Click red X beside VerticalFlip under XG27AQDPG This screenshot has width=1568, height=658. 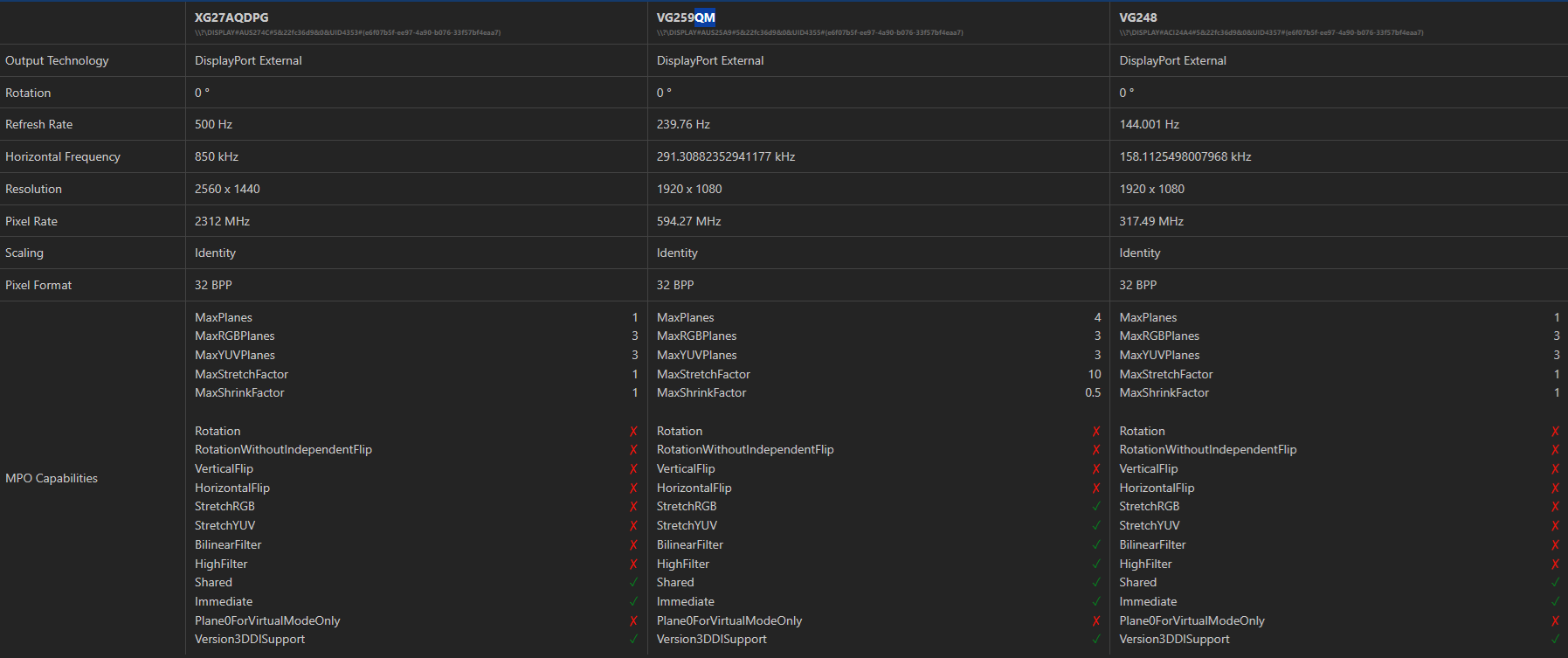633,469
